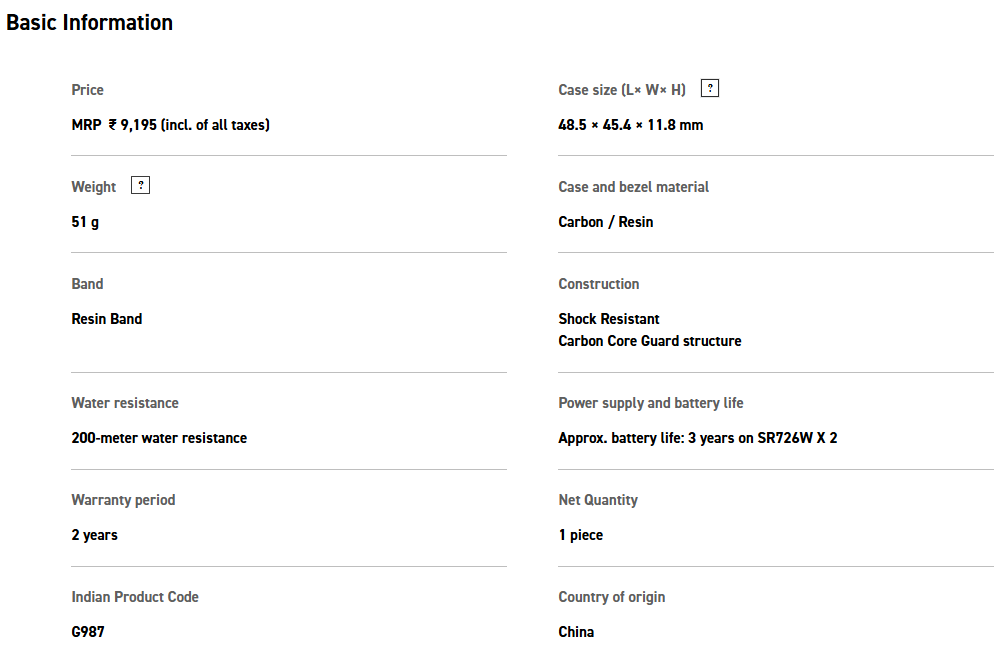Click the Indian Product Code label

[x=135, y=597]
